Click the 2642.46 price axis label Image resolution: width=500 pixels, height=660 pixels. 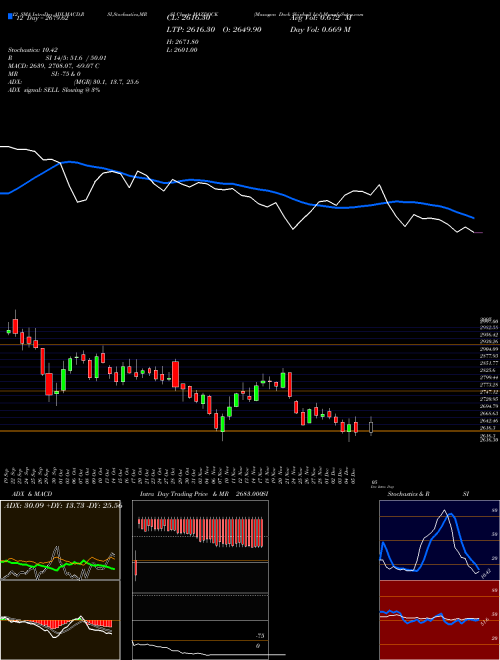[x=489, y=420]
